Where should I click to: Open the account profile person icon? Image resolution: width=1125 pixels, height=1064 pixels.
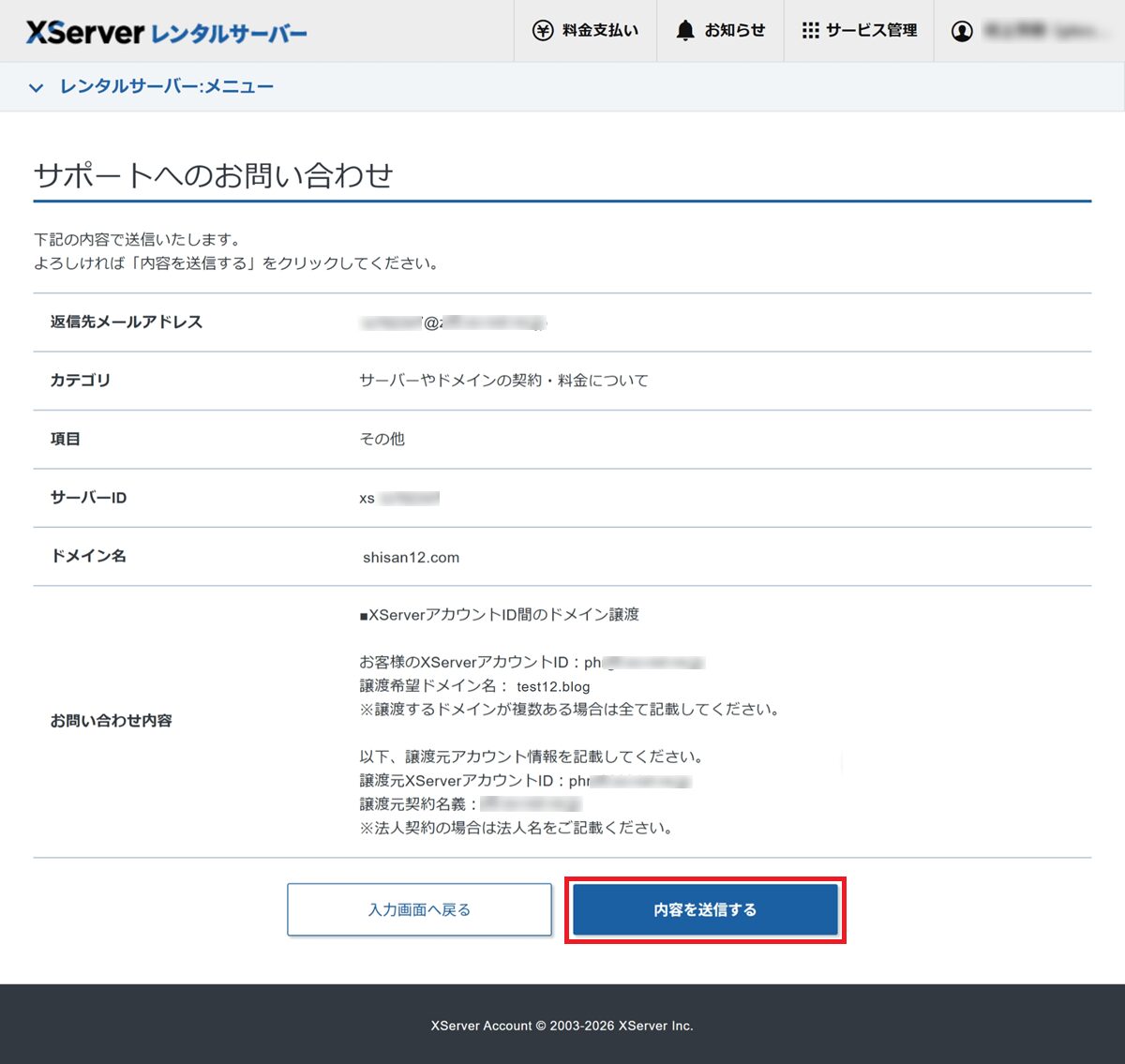tap(963, 30)
